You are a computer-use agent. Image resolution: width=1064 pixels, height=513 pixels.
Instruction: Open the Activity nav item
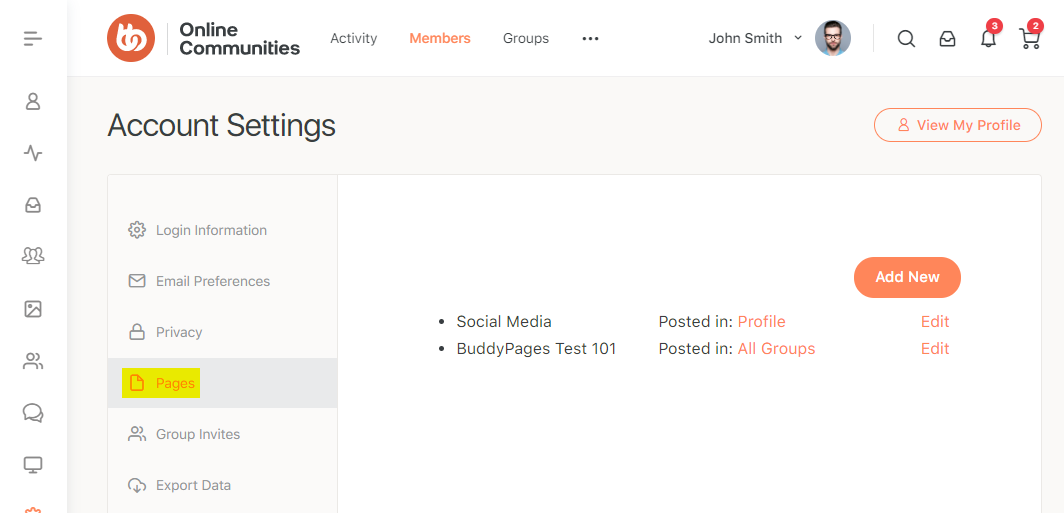353,38
